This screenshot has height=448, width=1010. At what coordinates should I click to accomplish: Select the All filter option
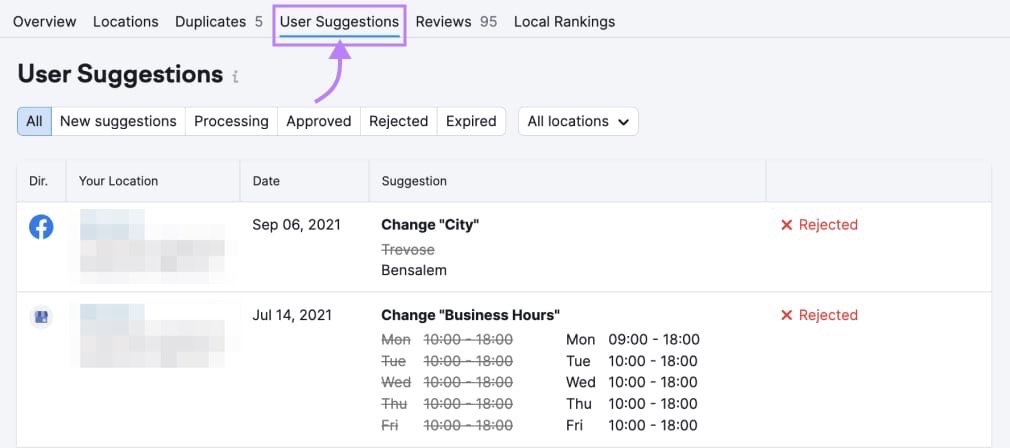pos(34,121)
